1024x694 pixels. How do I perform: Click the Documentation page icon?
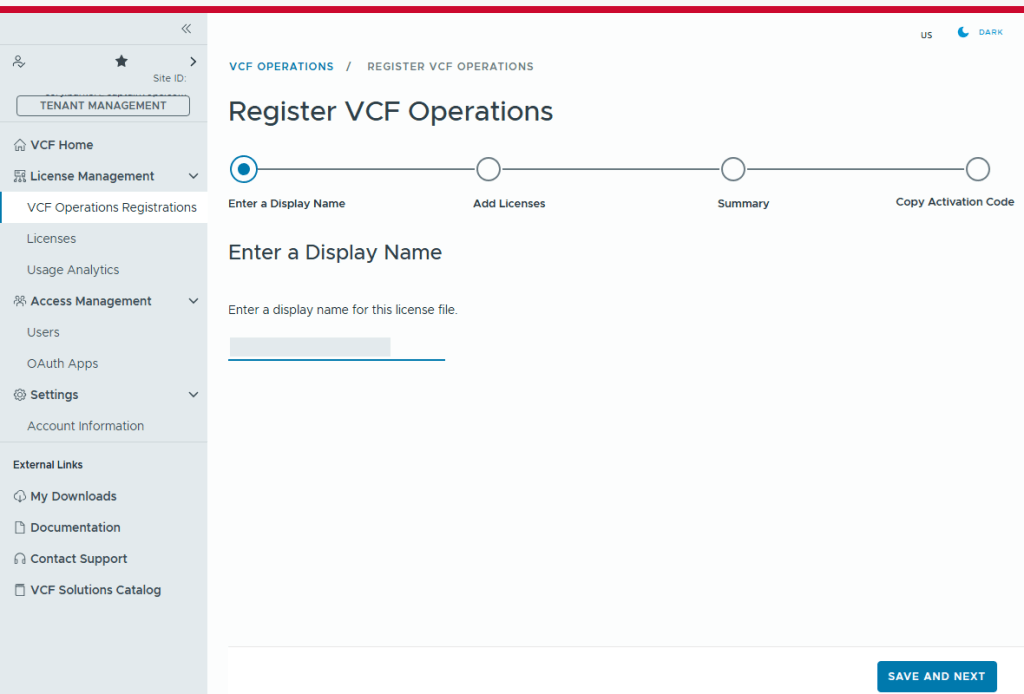coord(19,528)
